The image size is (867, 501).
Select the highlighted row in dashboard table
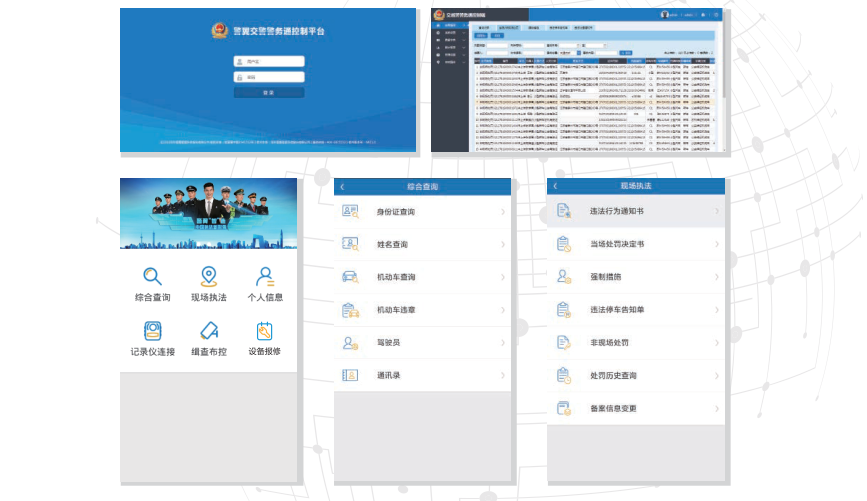(x=594, y=102)
